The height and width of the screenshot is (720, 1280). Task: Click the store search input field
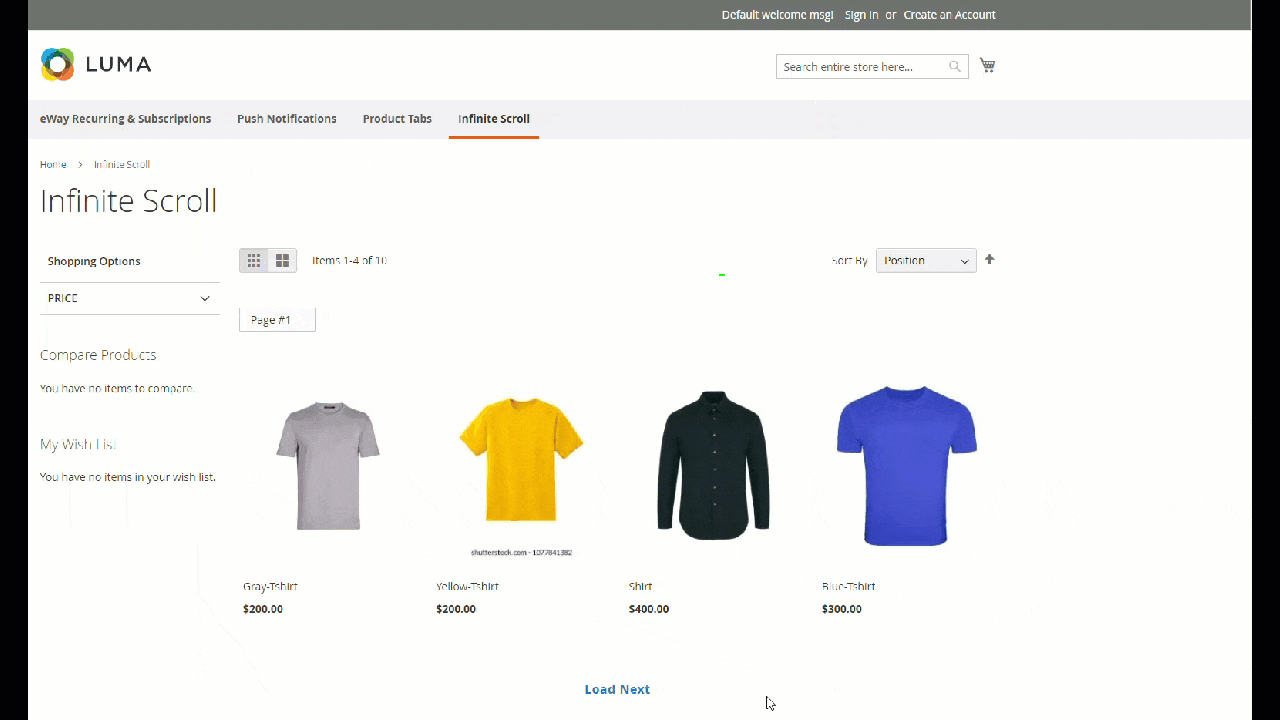click(862, 66)
